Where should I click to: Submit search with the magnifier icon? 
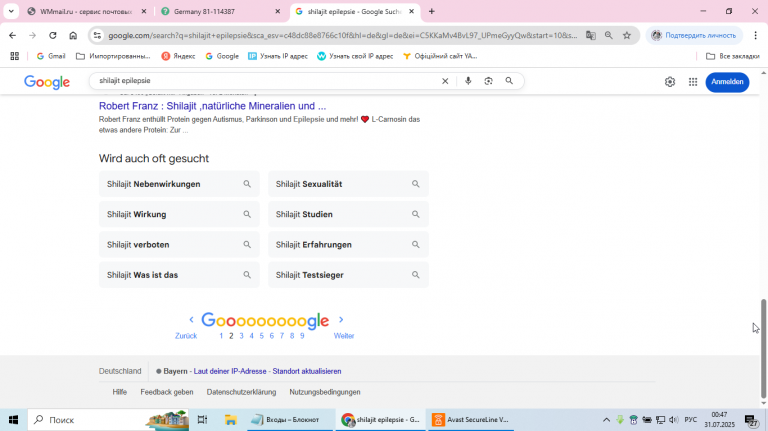click(x=509, y=81)
